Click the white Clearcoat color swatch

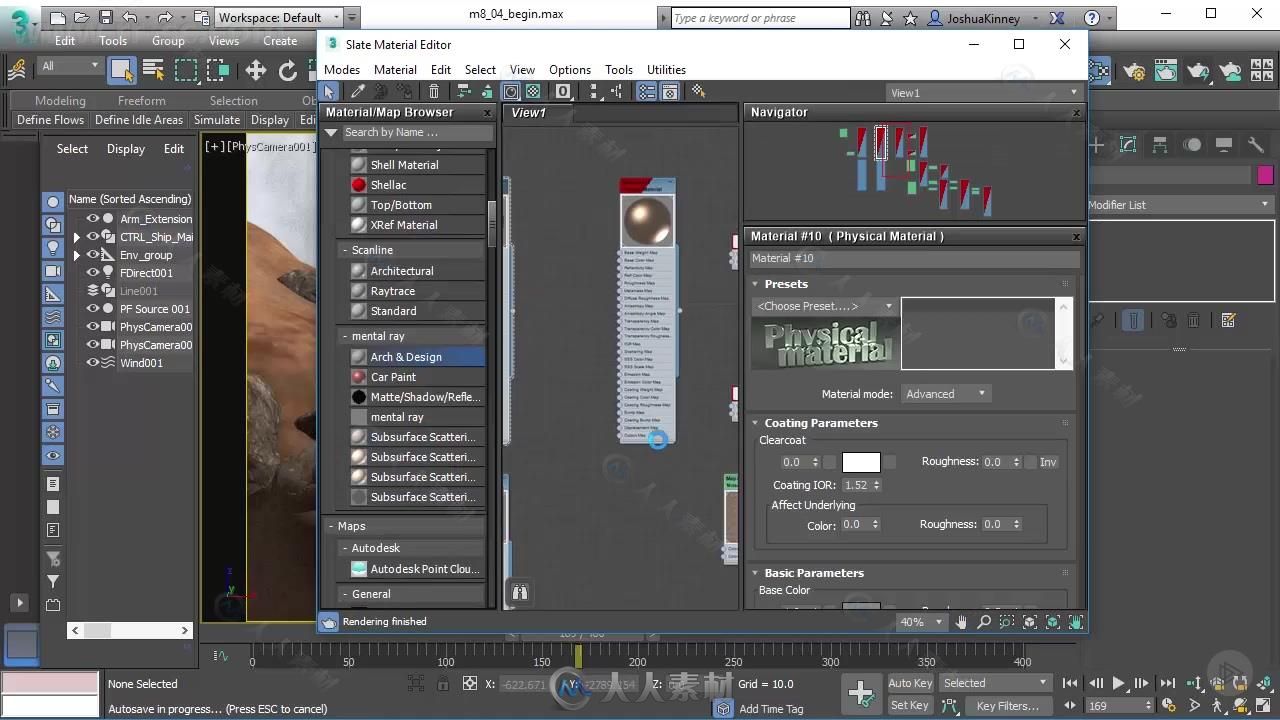[x=861, y=462]
